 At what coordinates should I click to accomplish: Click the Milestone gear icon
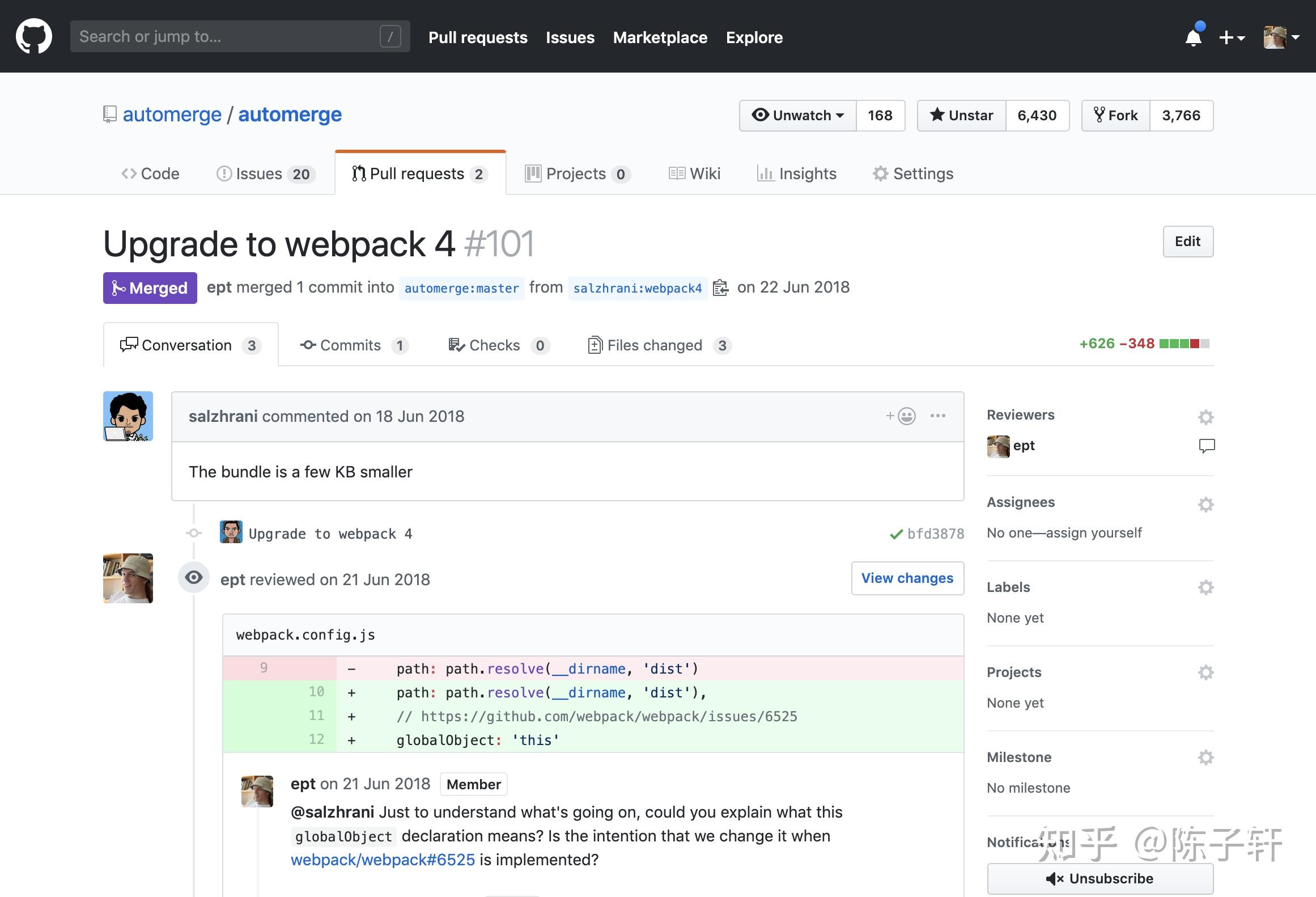(x=1205, y=757)
